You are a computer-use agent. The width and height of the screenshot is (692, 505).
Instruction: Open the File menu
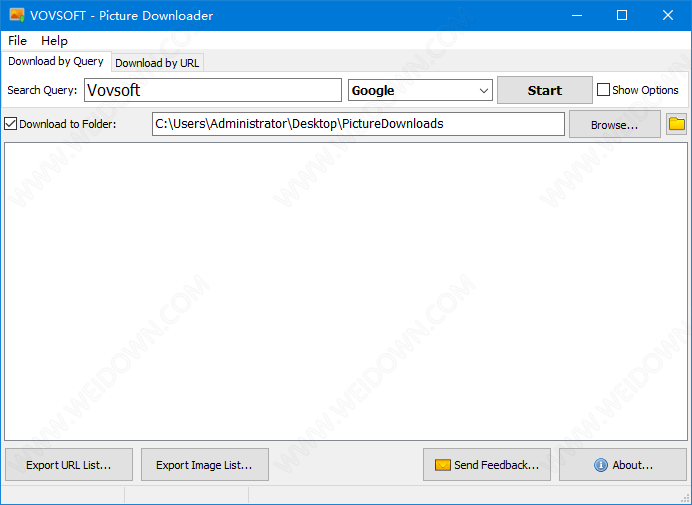[17, 41]
